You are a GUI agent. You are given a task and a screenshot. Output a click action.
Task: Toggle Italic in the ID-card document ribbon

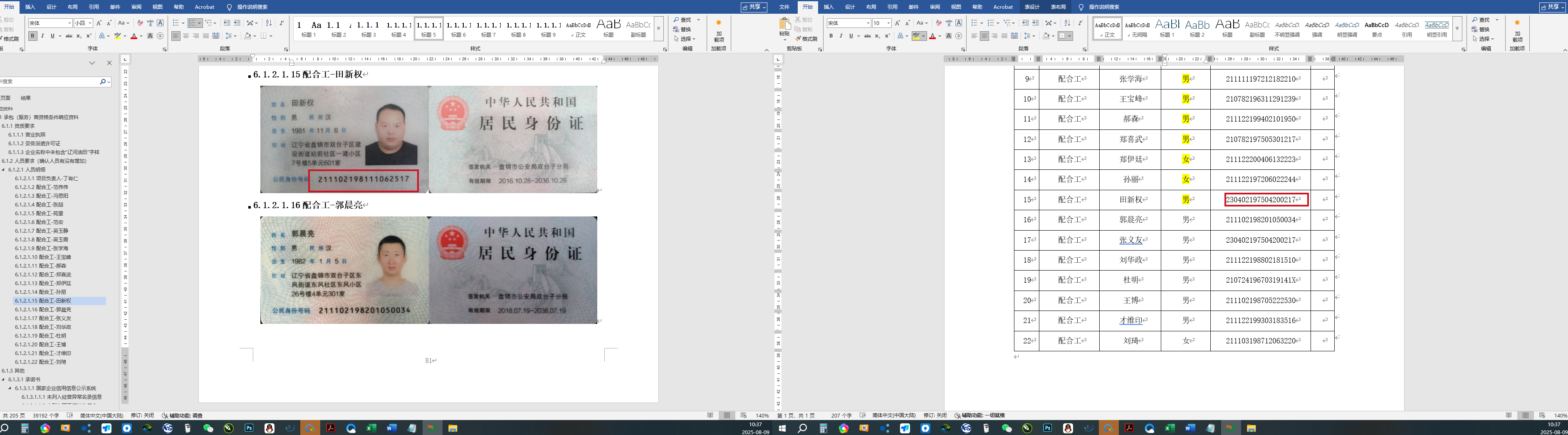(42, 36)
